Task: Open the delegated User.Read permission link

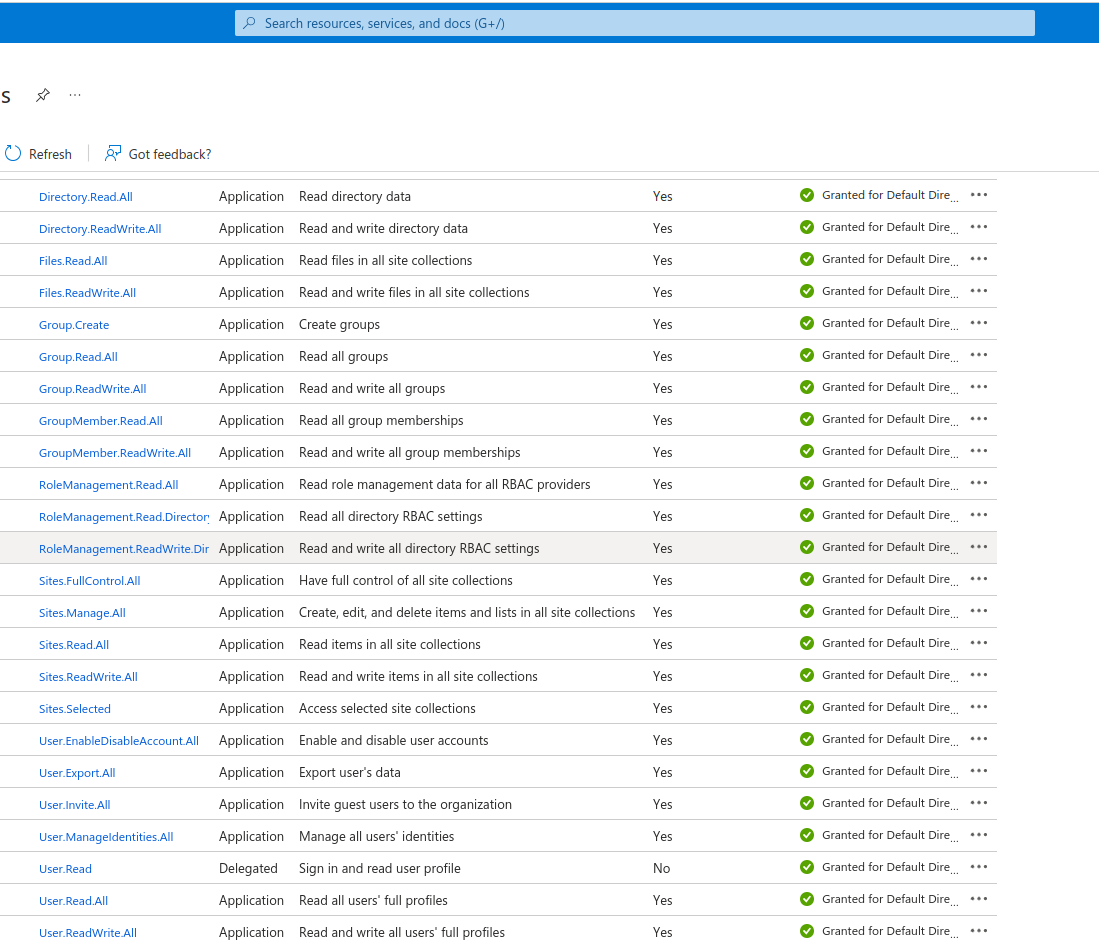Action: coord(65,869)
